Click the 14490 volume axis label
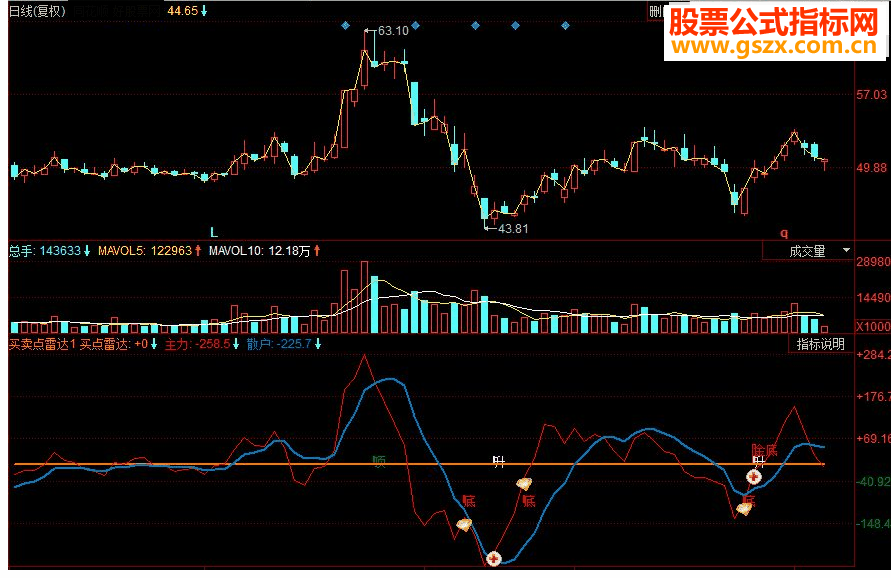Image resolution: width=891 pixels, height=578 pixels. pyautogui.click(x=873, y=298)
